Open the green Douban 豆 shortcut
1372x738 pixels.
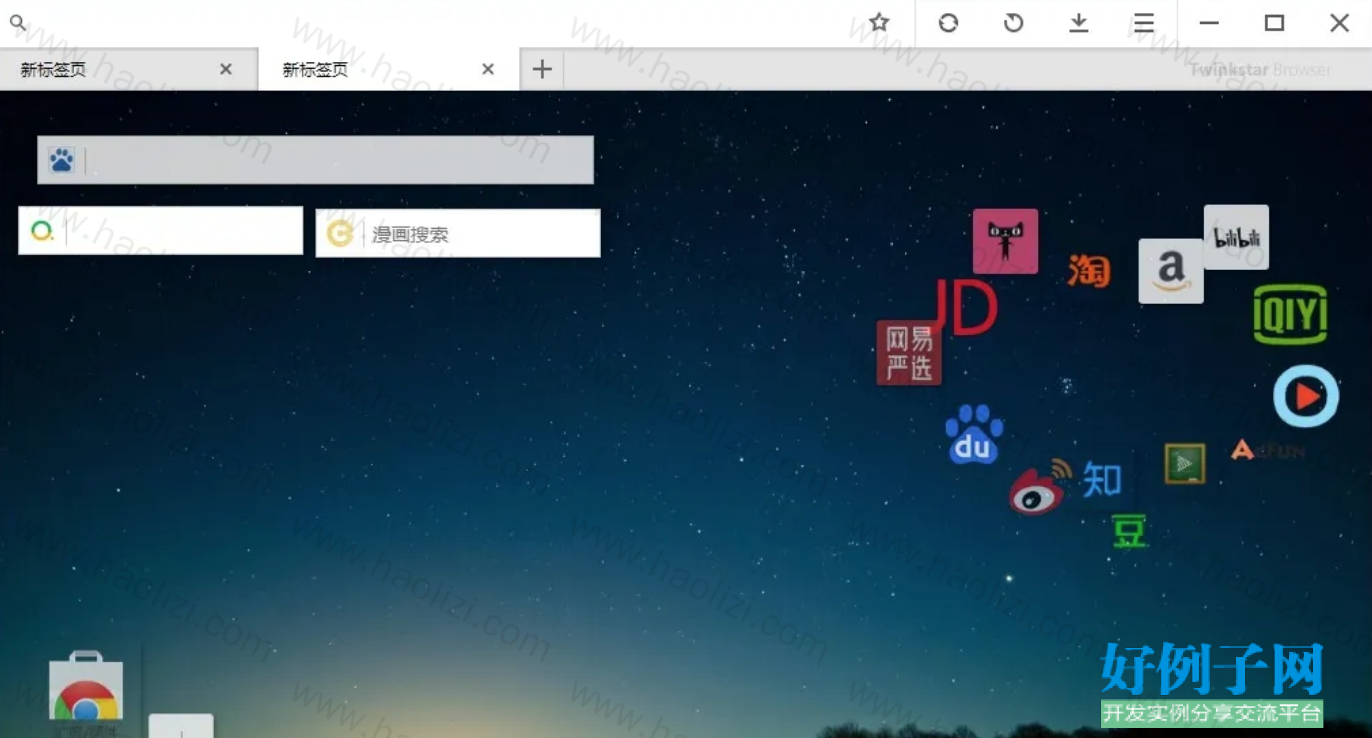tap(1129, 532)
